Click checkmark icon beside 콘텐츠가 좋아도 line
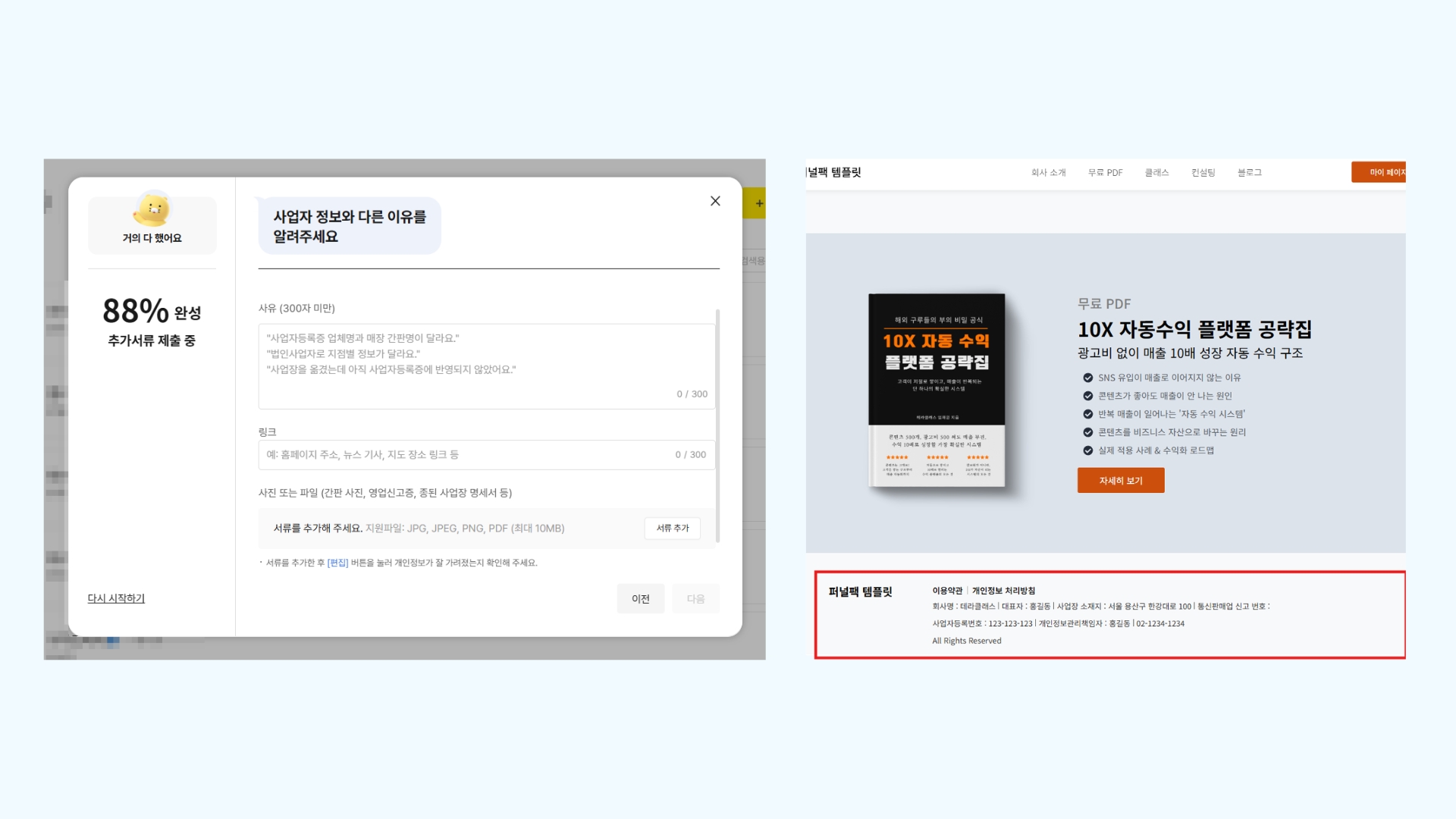Screen dimensions: 1456x819 pos(1088,396)
